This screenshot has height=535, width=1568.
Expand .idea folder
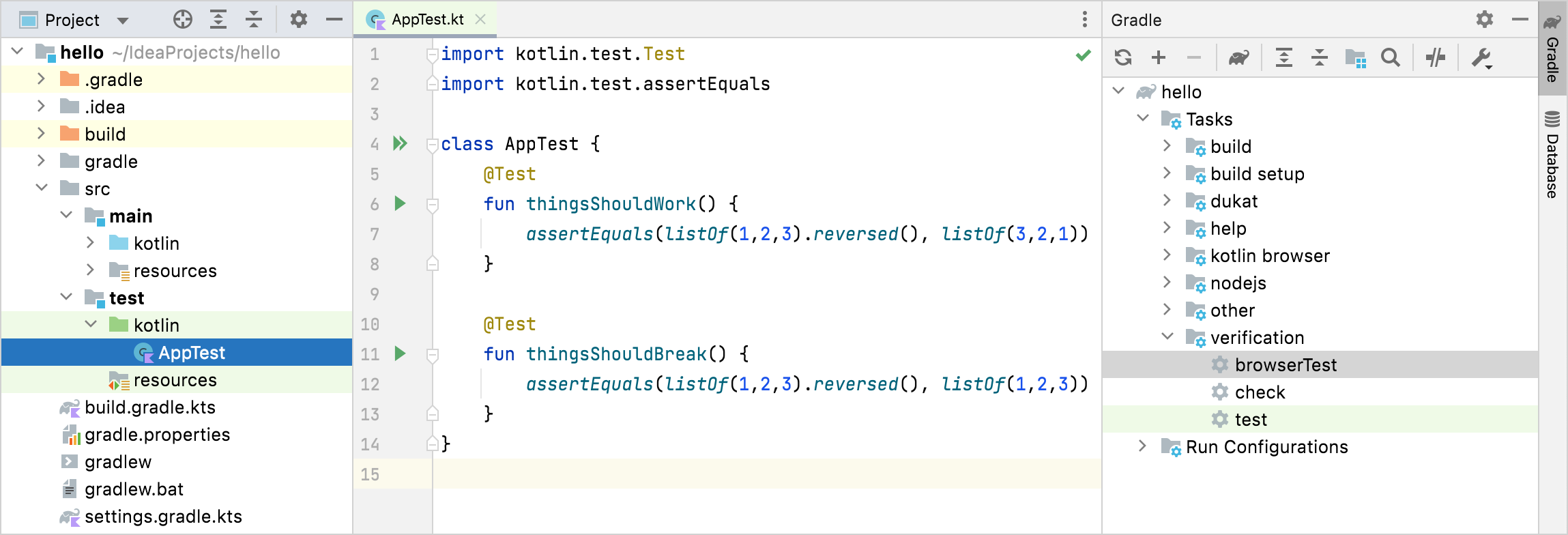click(41, 106)
